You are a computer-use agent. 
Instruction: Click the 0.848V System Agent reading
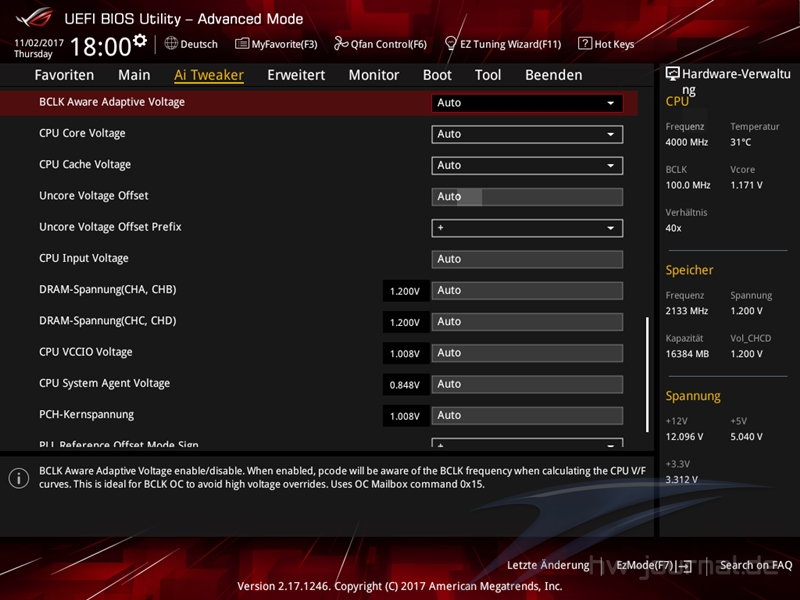click(405, 385)
